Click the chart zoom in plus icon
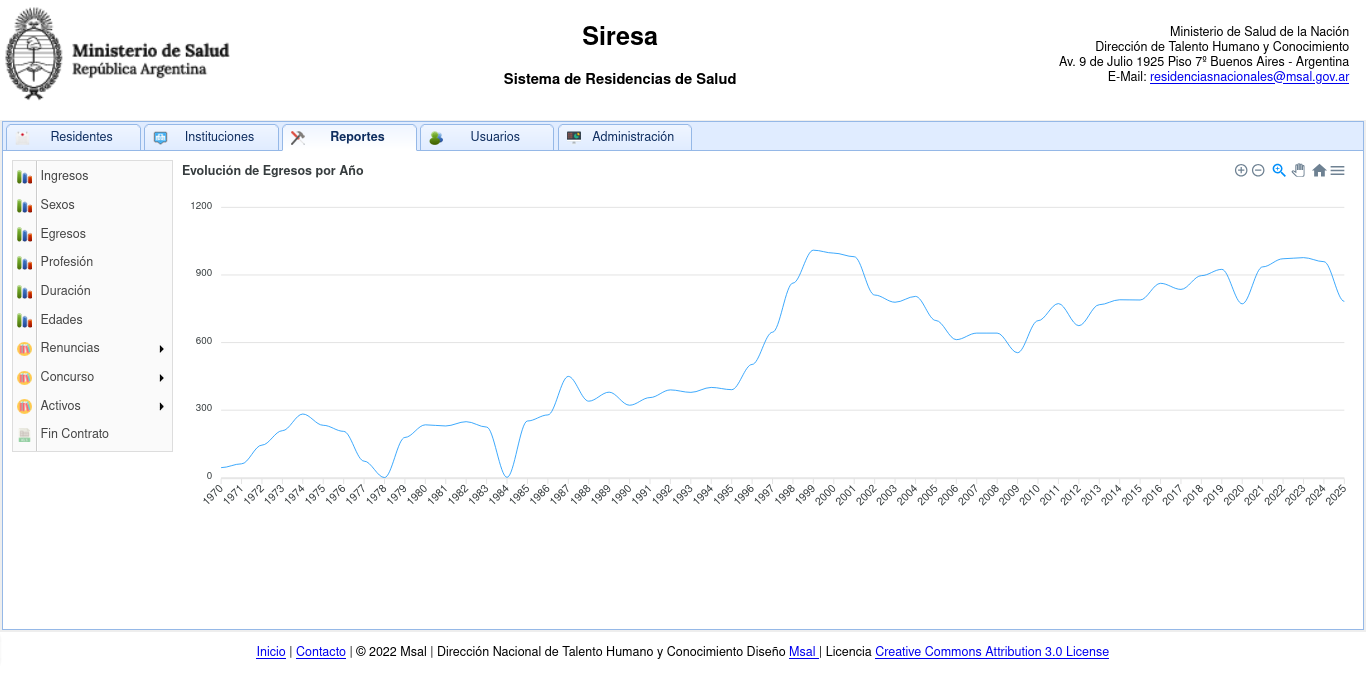 pos(1241,171)
